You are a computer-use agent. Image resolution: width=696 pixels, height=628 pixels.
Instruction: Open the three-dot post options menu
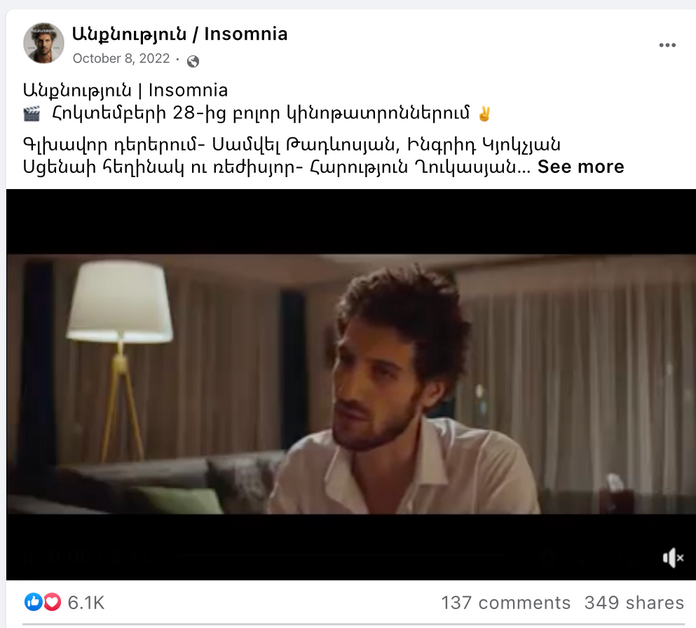tap(667, 45)
